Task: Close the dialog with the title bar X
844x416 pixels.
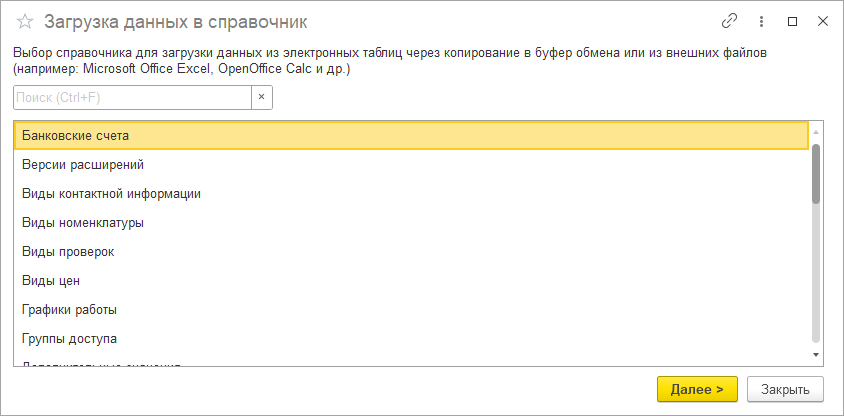Action: [x=822, y=21]
